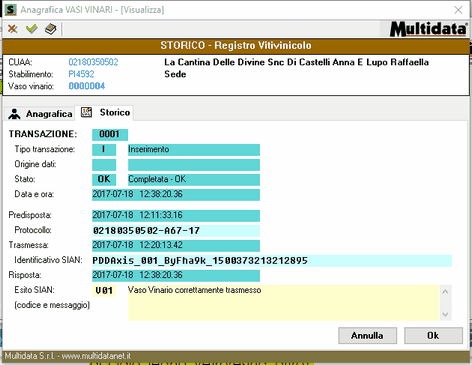Image resolution: width=472 pixels, height=365 pixels.
Task: Open the book help icon in toolbar
Action: pyautogui.click(x=51, y=29)
